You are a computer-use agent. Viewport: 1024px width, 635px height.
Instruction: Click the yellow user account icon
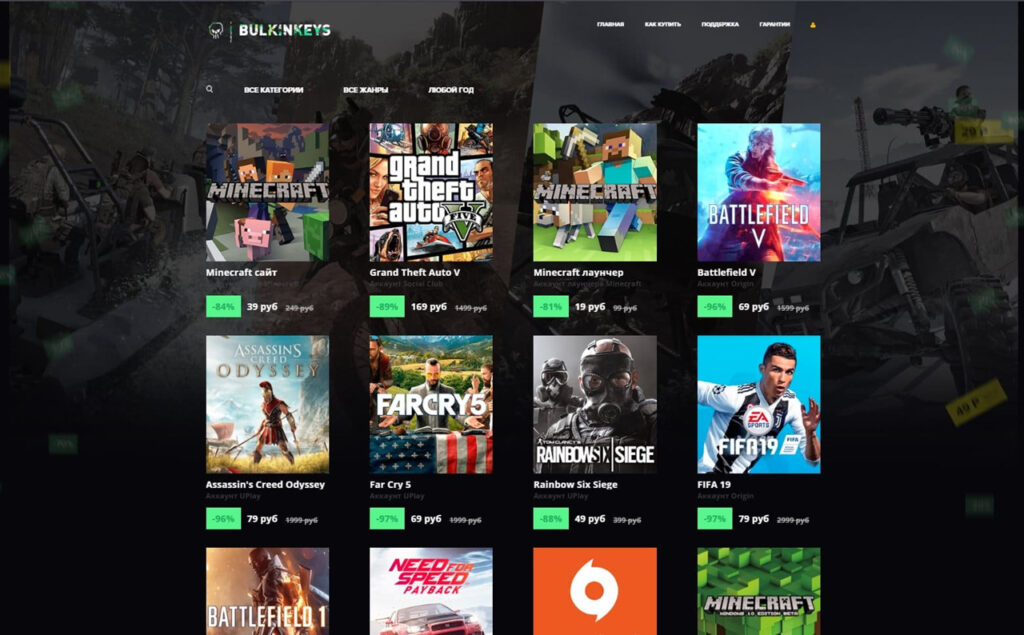click(813, 25)
